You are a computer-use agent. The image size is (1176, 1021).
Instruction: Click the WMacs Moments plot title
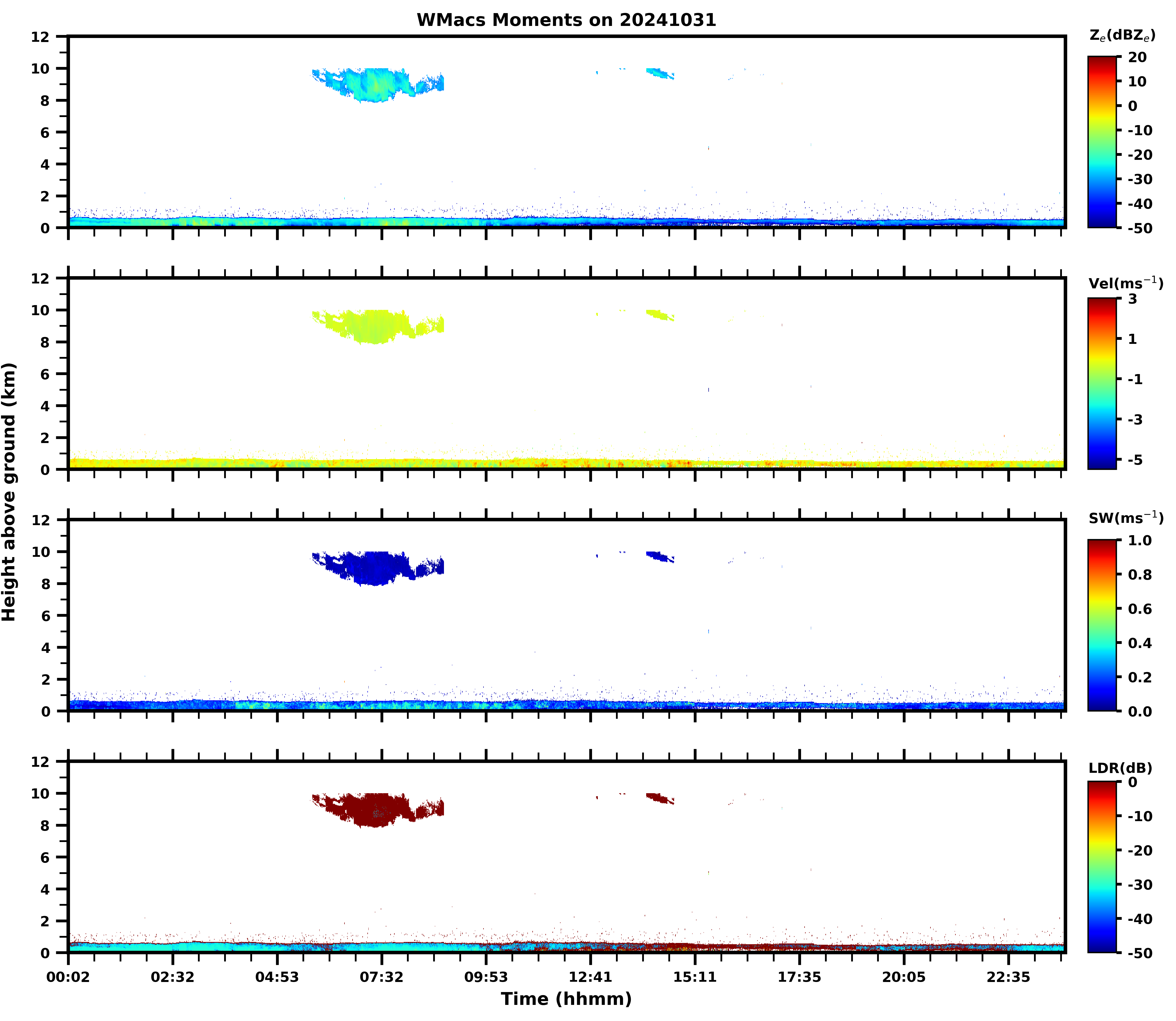click(x=566, y=20)
